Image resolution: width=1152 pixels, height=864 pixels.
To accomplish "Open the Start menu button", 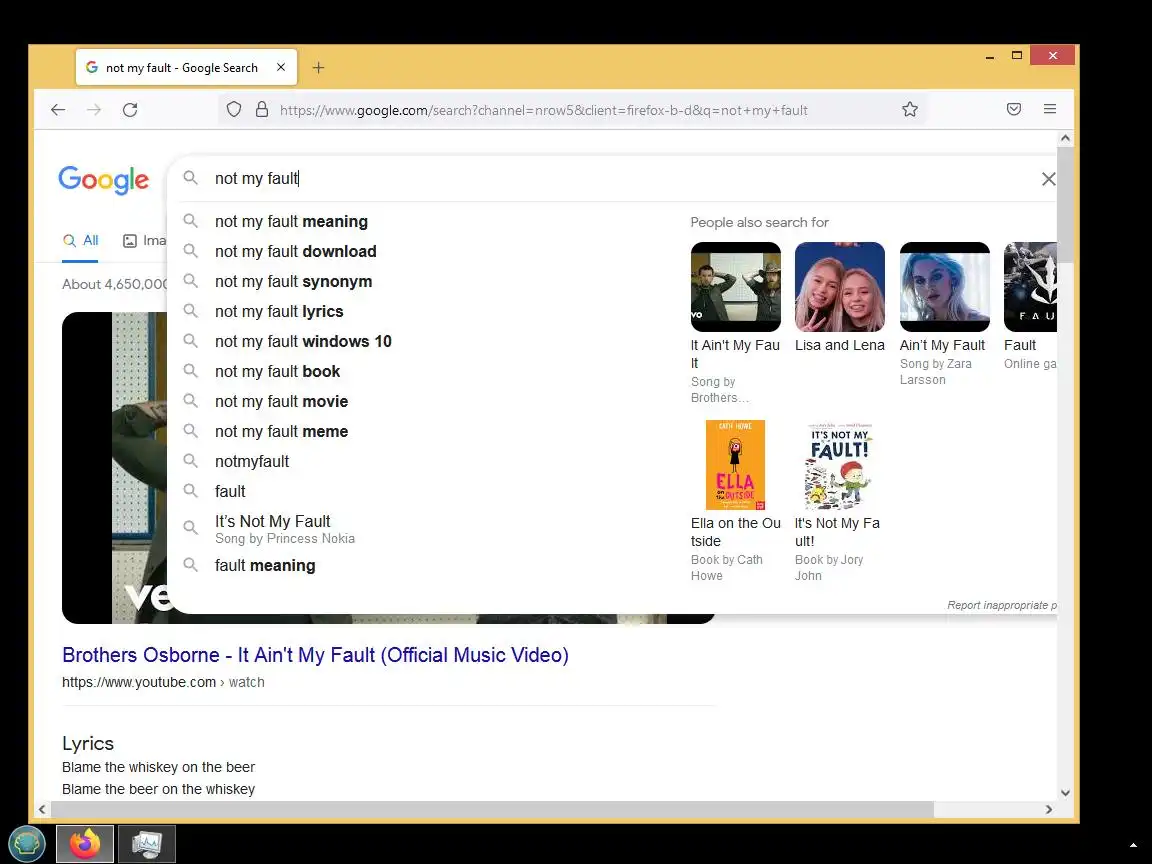I will click(x=27, y=843).
